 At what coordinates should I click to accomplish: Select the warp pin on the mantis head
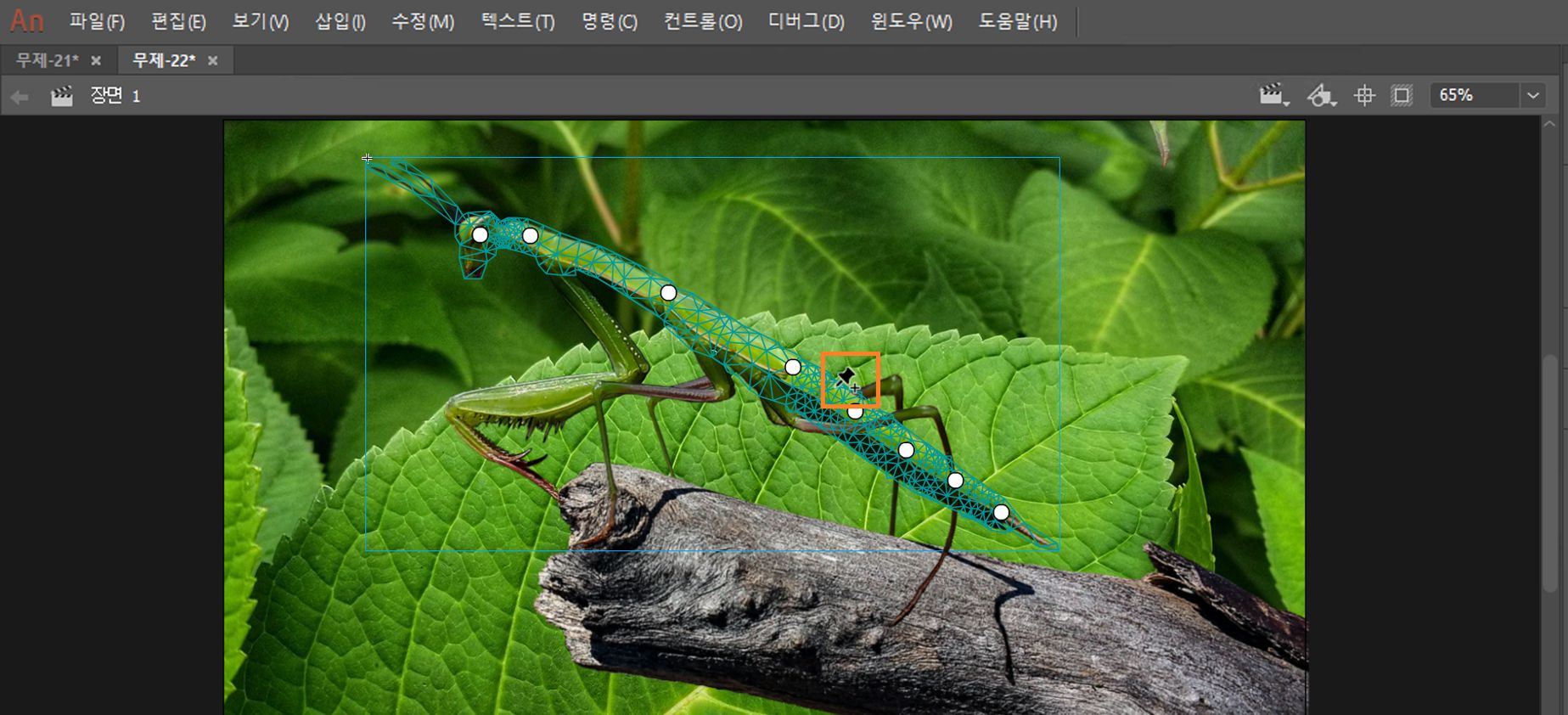(x=480, y=234)
